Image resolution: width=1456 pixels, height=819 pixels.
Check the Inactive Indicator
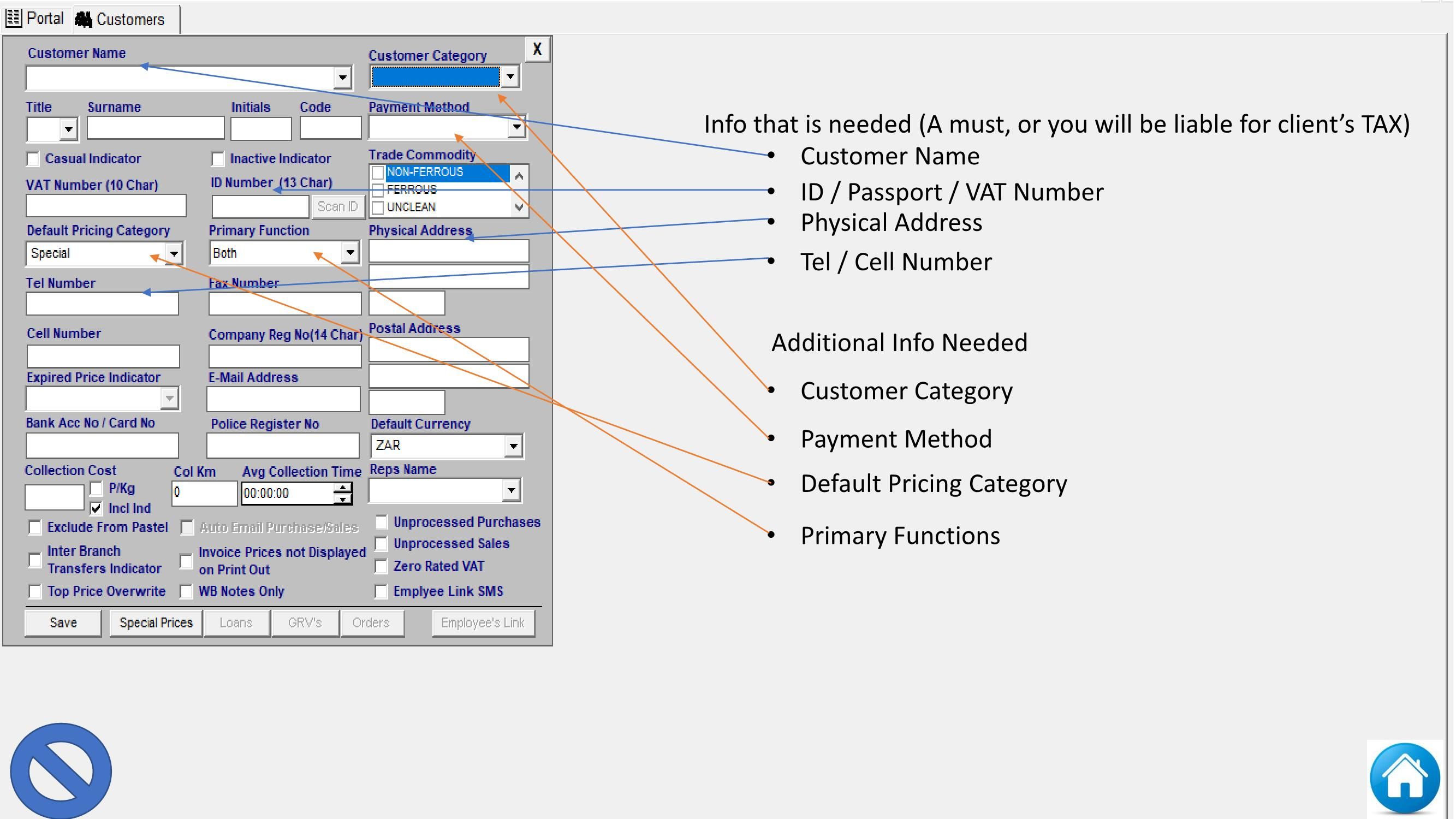point(218,159)
